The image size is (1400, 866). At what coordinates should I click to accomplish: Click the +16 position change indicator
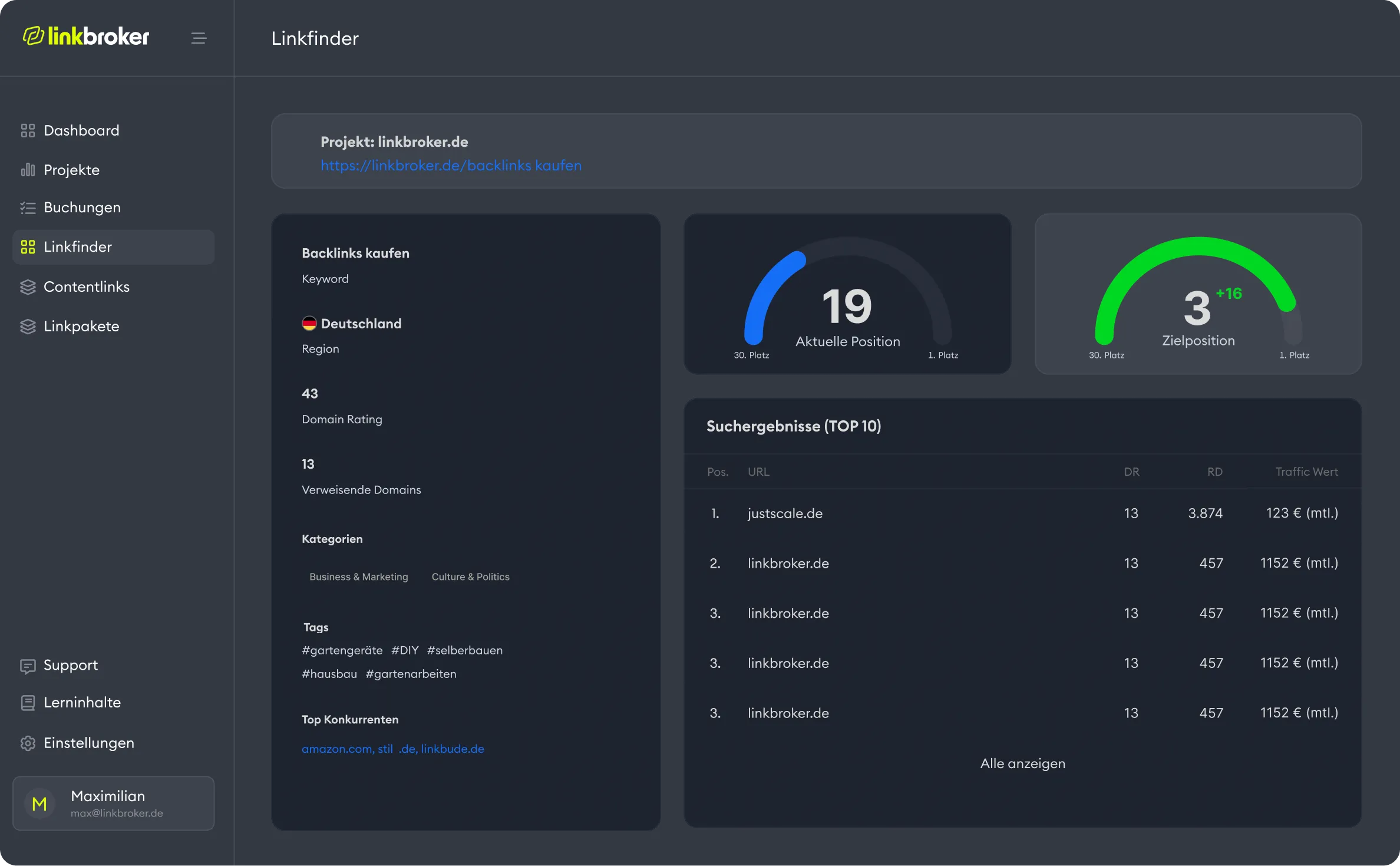coord(1229,293)
